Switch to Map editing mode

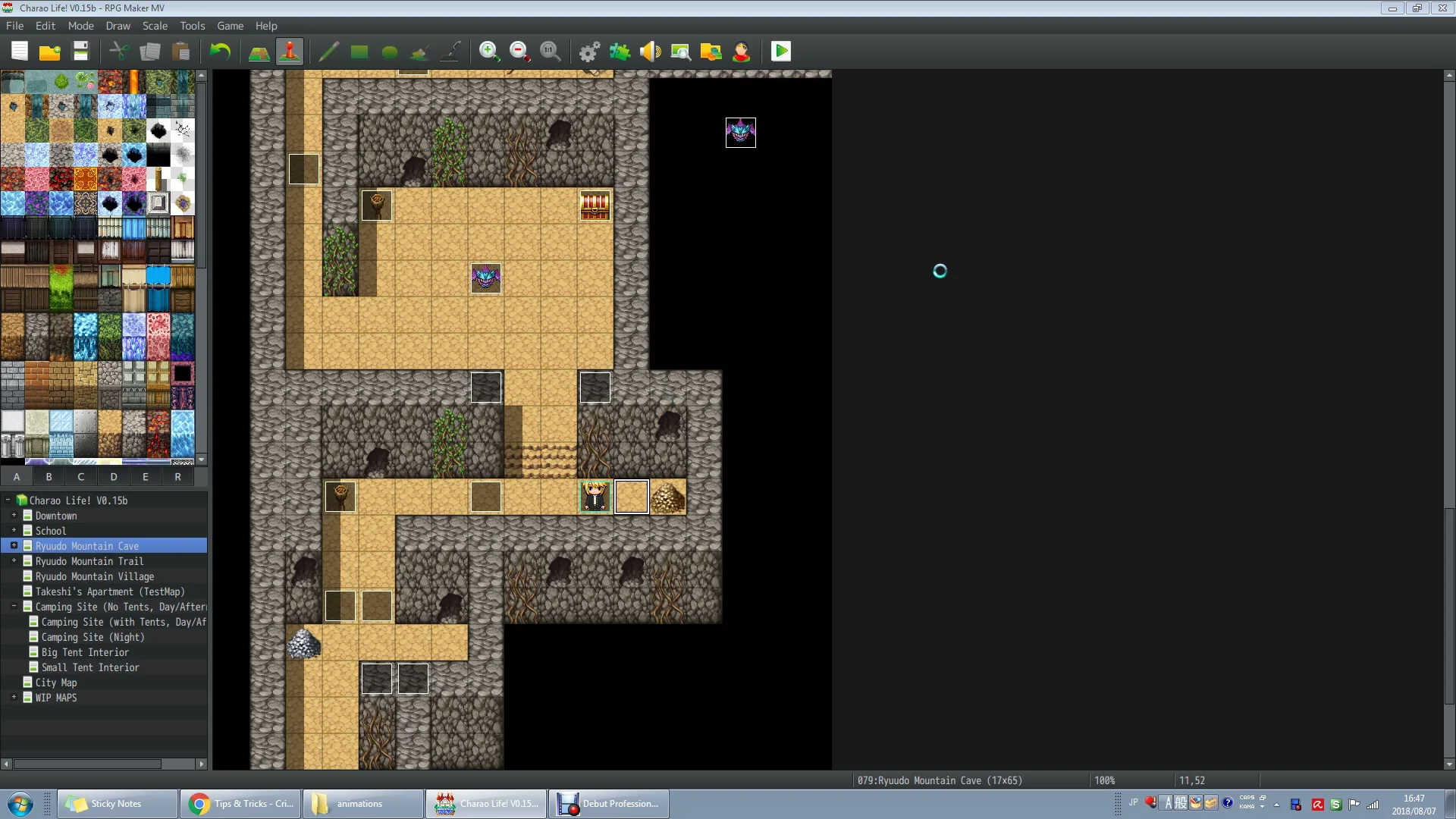(259, 52)
